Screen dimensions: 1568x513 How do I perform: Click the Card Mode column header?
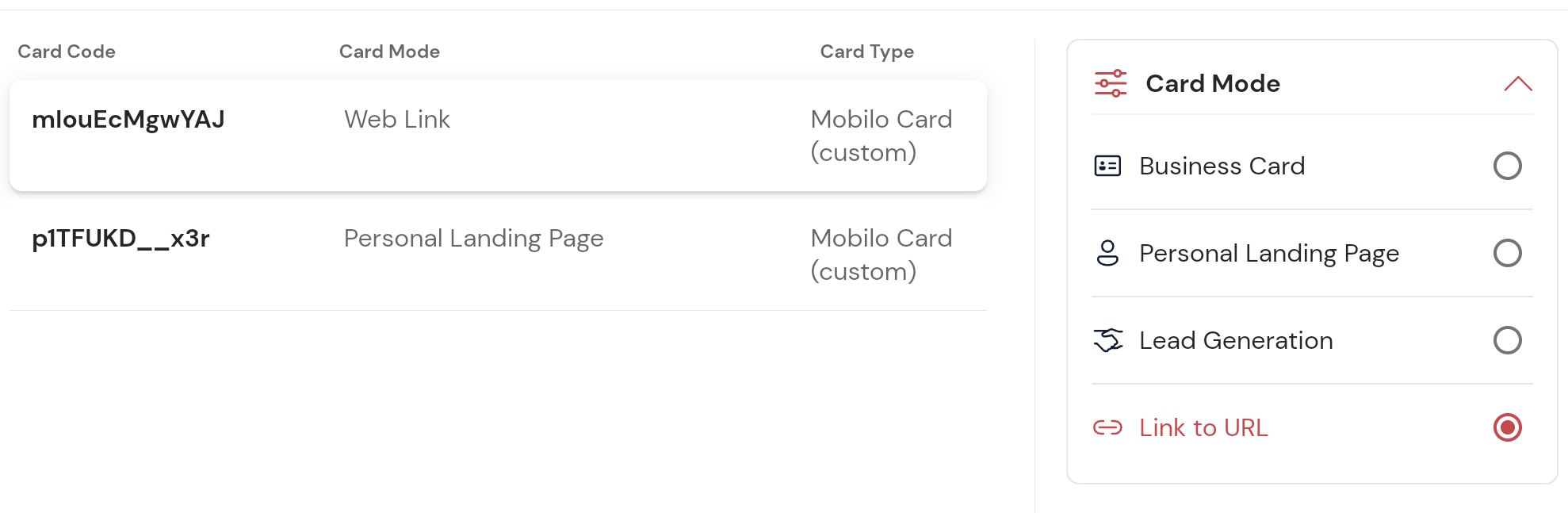389,52
